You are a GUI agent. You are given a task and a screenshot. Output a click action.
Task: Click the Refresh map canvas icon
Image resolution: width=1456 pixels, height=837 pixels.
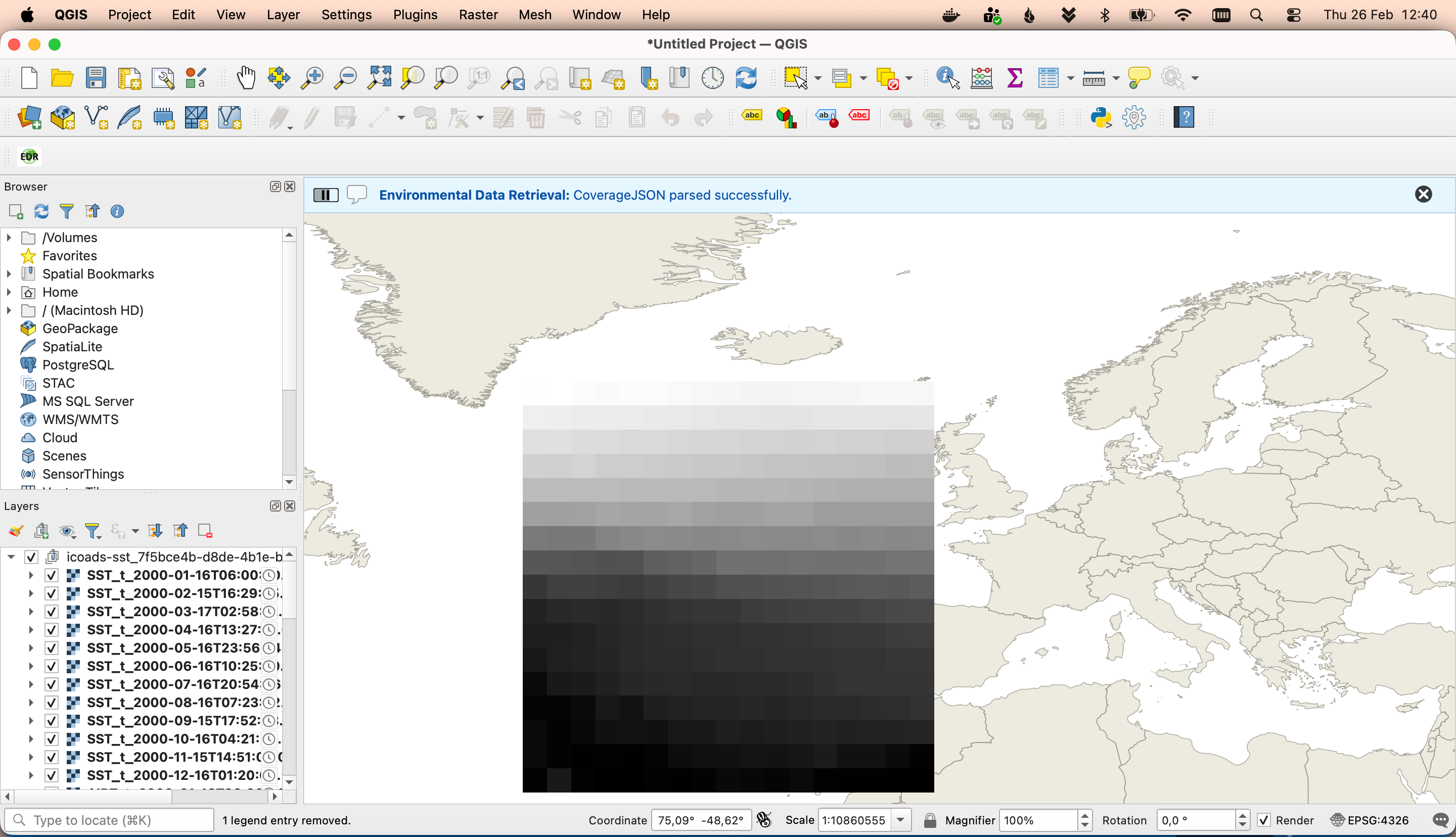click(746, 78)
